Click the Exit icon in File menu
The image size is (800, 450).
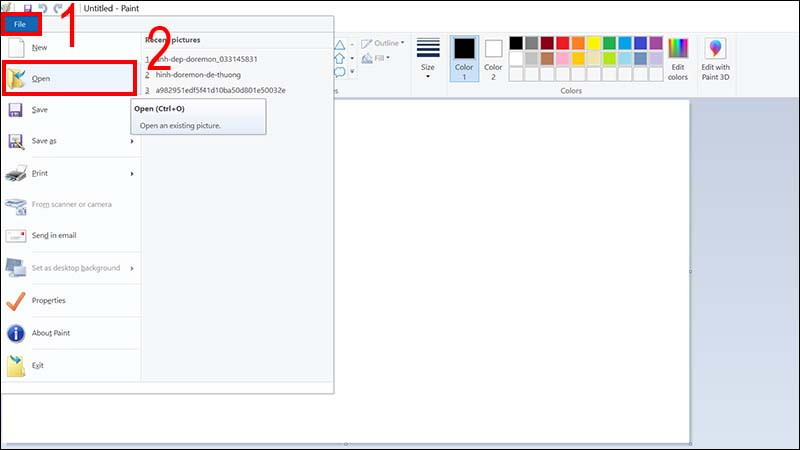(x=17, y=365)
